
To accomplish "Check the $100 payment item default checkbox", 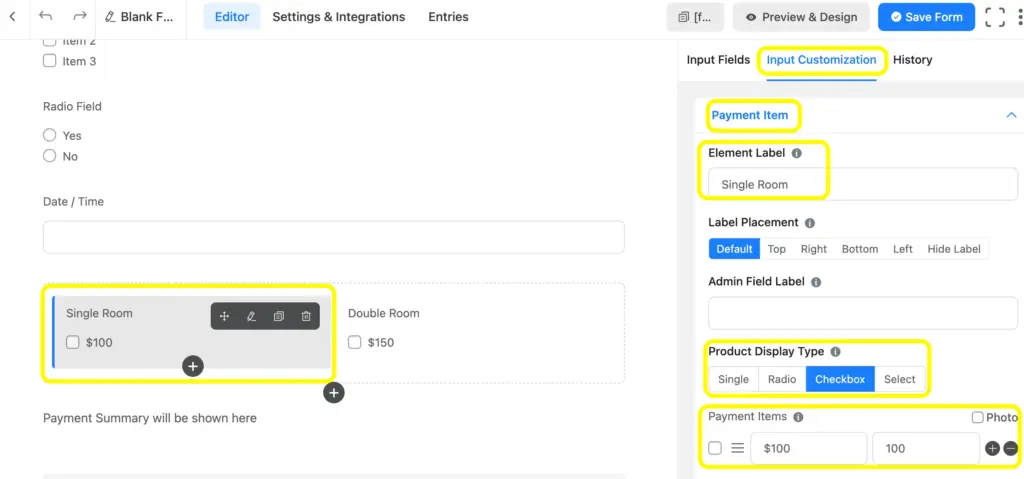I will (x=715, y=448).
